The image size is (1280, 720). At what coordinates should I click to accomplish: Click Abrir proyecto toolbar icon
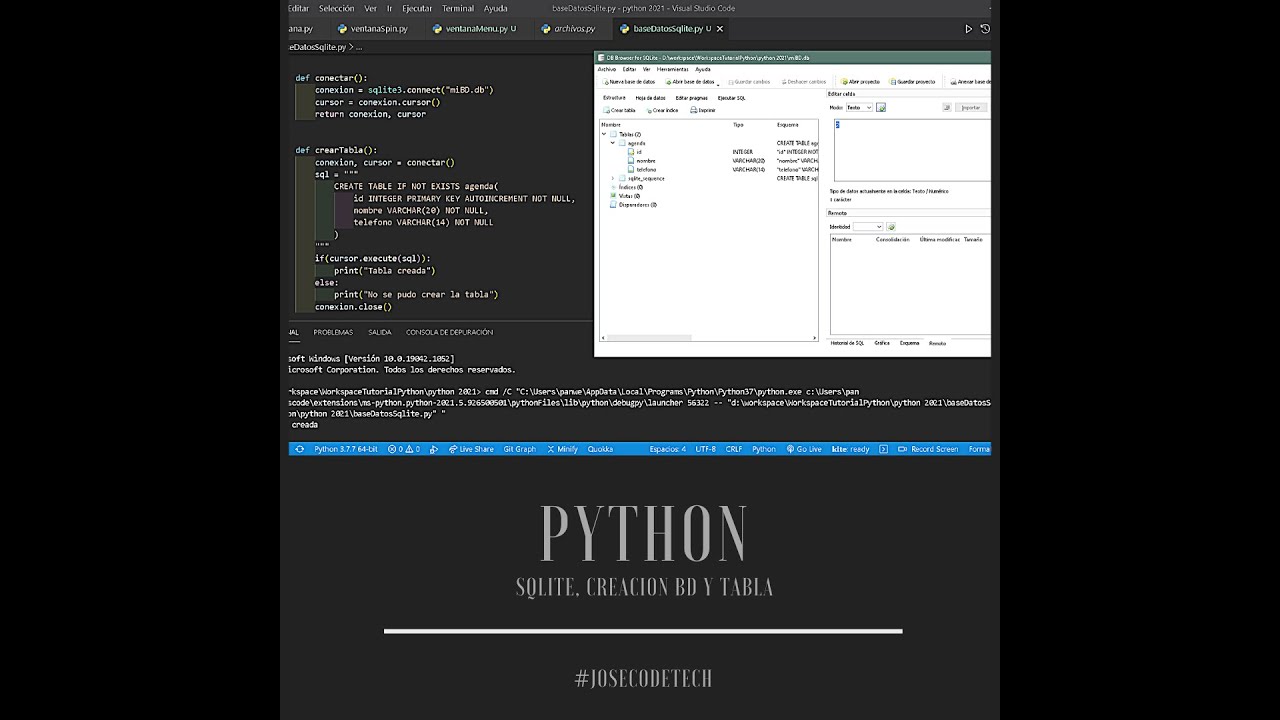pos(860,82)
